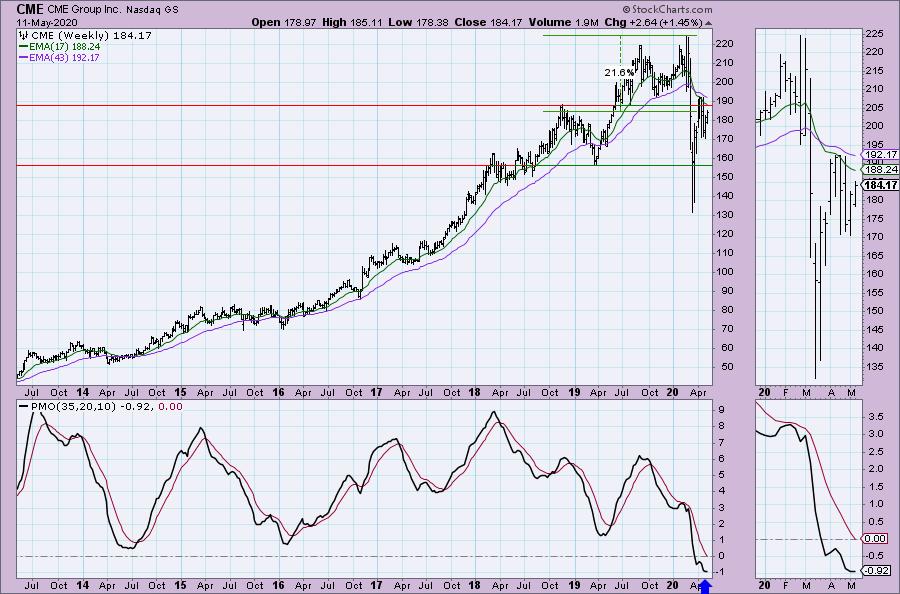
Task: Click the boxed -0.92 tag in zoomed PMO panel
Action: [x=876, y=571]
